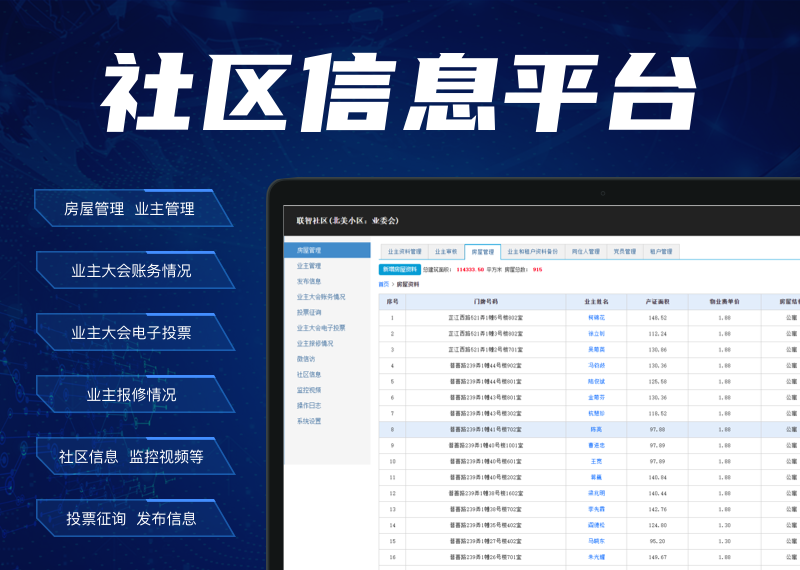Click the 产证面积 column header
This screenshot has height=570, width=800.
pos(657,302)
